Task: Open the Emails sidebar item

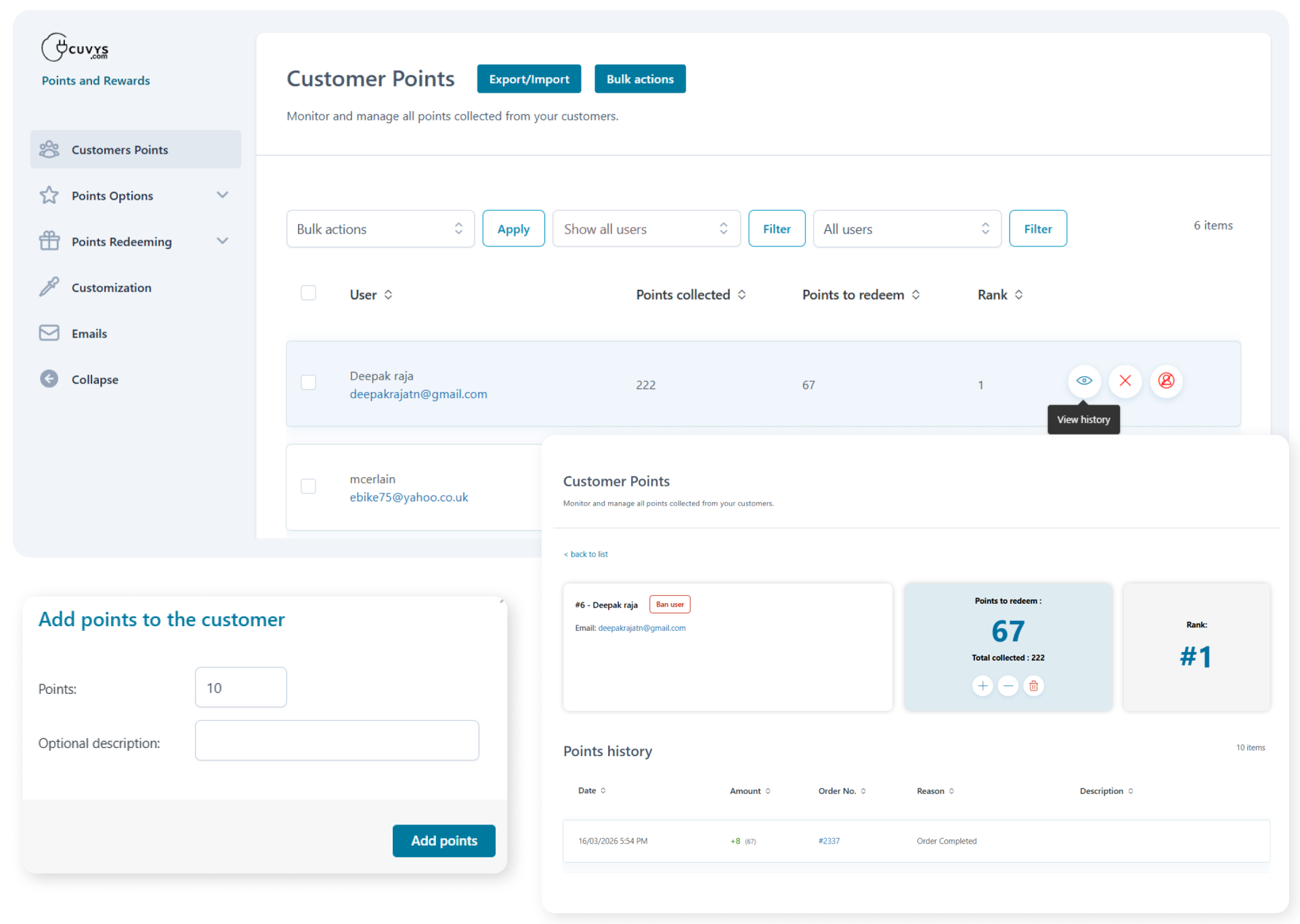Action: pos(89,333)
